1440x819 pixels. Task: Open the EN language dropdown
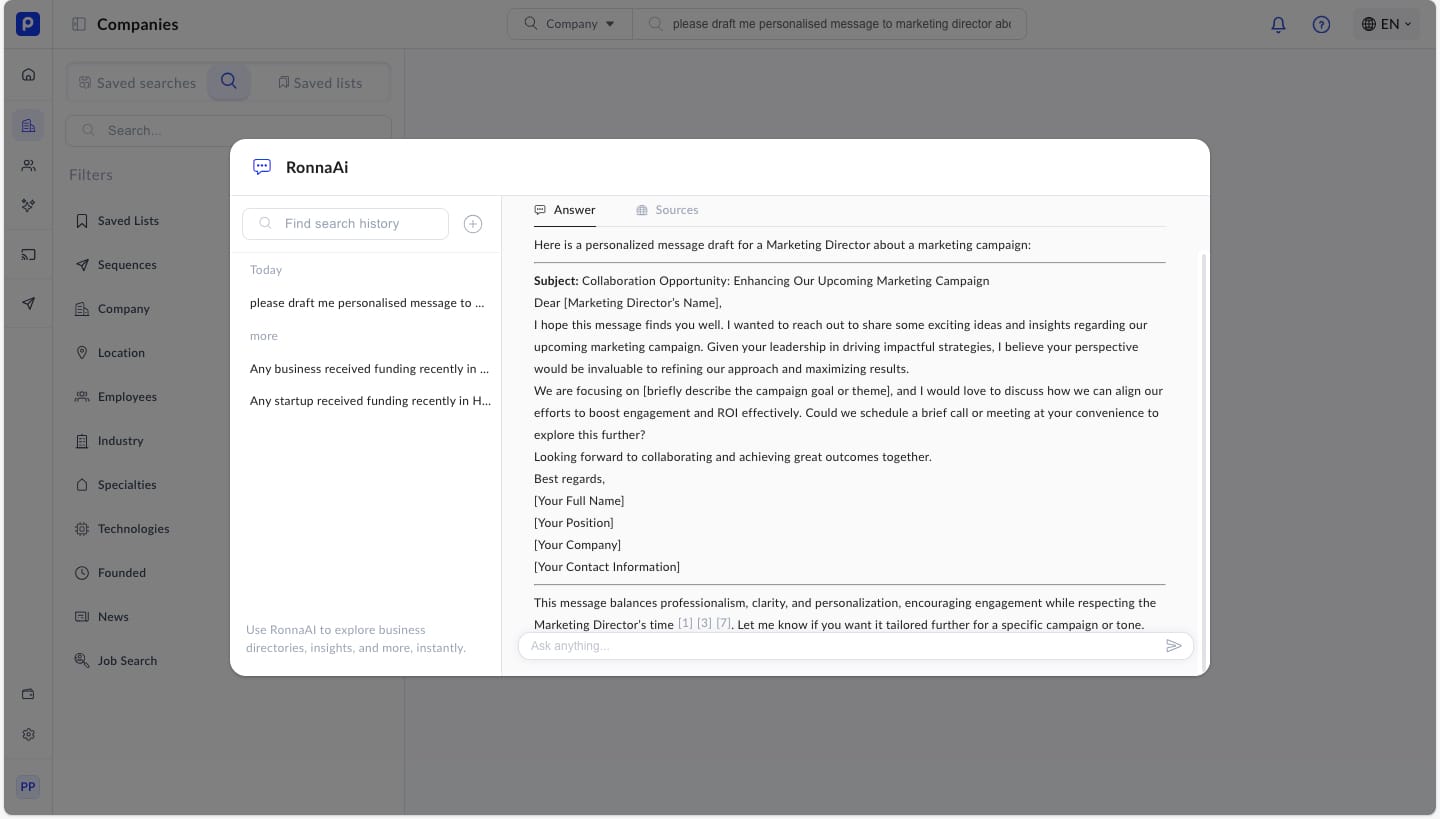coord(1386,24)
